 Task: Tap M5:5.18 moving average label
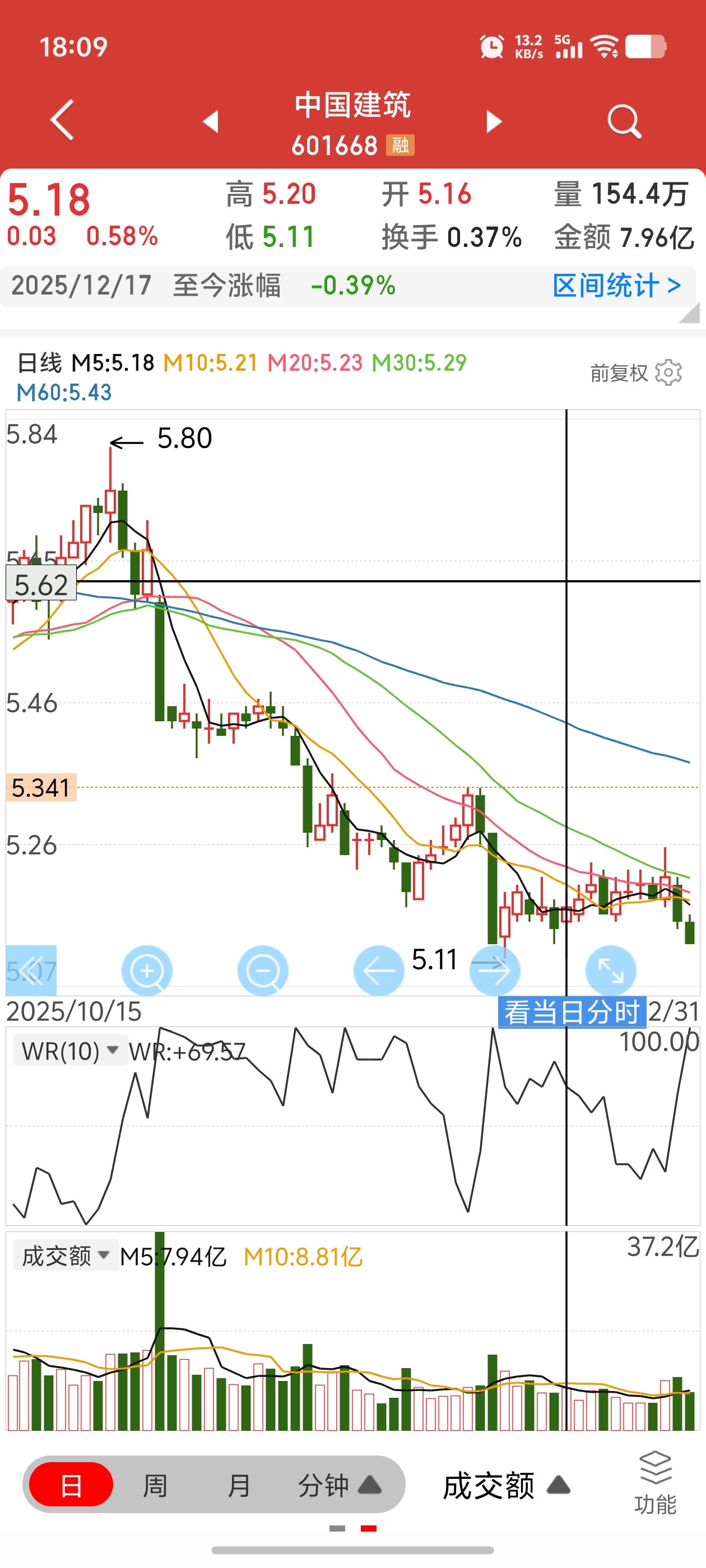[113, 363]
